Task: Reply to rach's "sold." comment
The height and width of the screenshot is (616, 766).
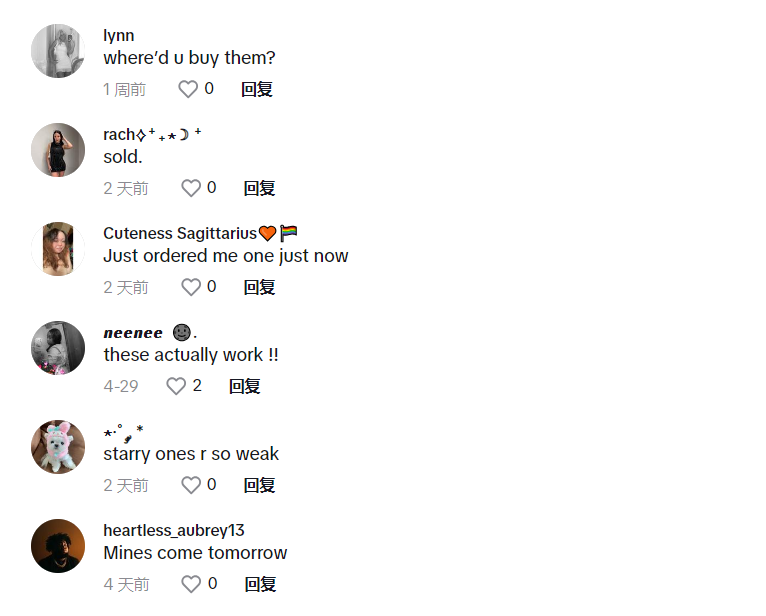Action: point(260,188)
